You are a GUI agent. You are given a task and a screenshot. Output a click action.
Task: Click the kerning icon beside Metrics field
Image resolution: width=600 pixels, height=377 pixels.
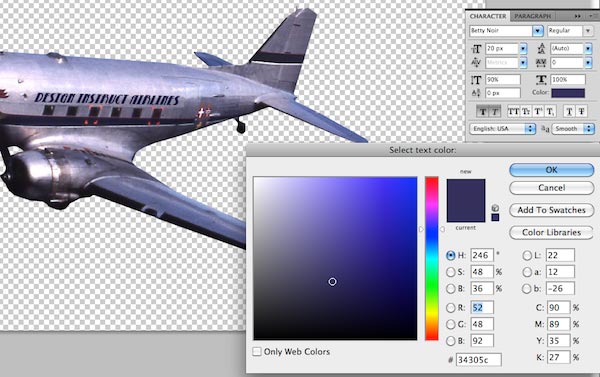coord(476,62)
